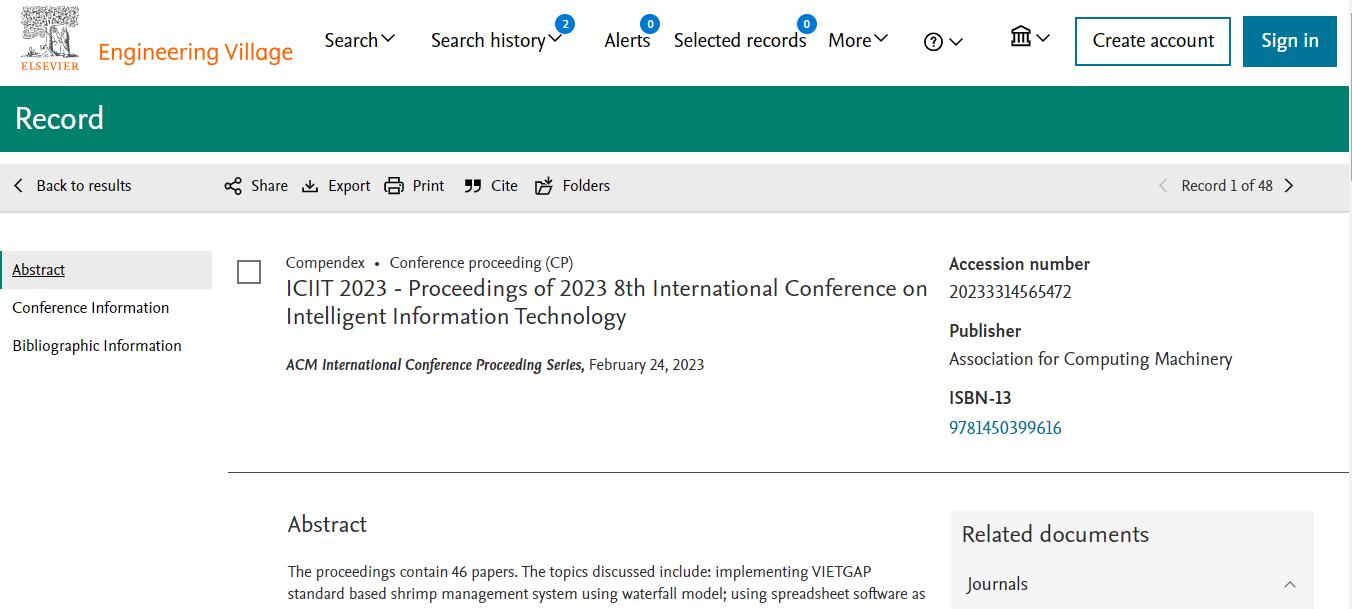
Task: Click the Publisher label
Action: [985, 331]
